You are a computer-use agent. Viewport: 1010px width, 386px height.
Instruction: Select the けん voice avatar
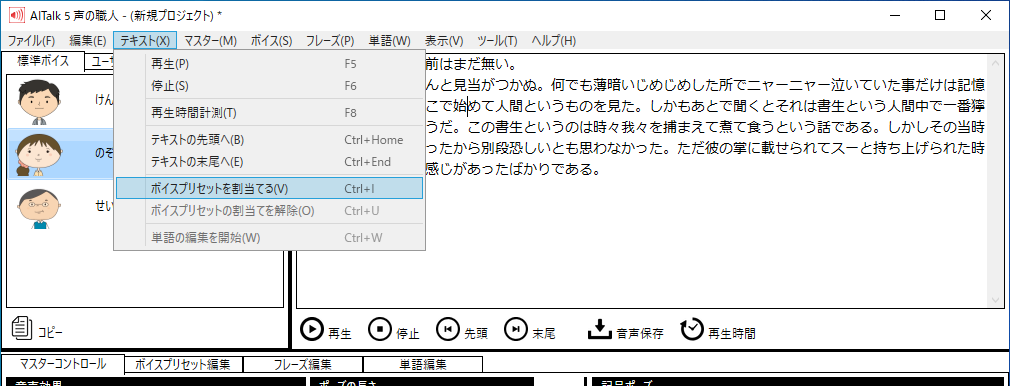coord(38,102)
